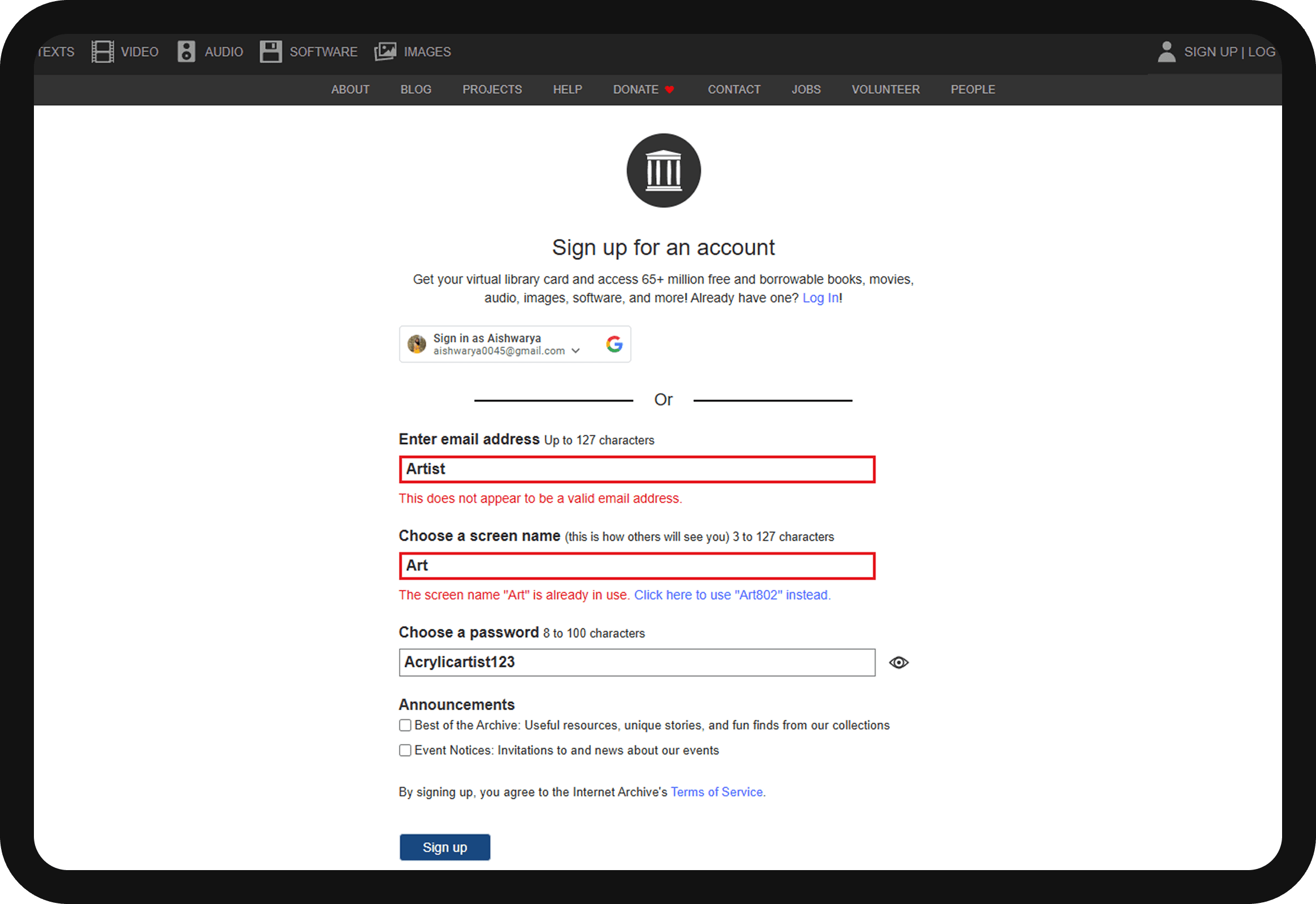This screenshot has width=1316, height=904.
Task: Click the Software floppy disk icon
Action: click(271, 51)
